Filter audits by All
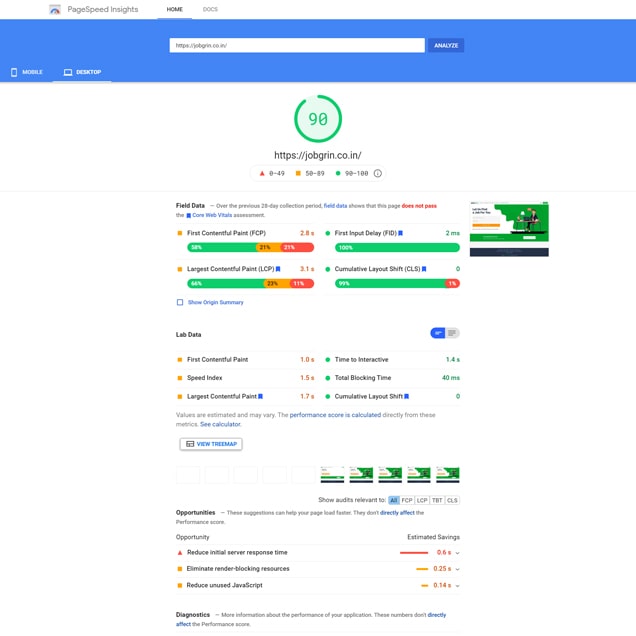The height and width of the screenshot is (636, 636). pos(393,501)
